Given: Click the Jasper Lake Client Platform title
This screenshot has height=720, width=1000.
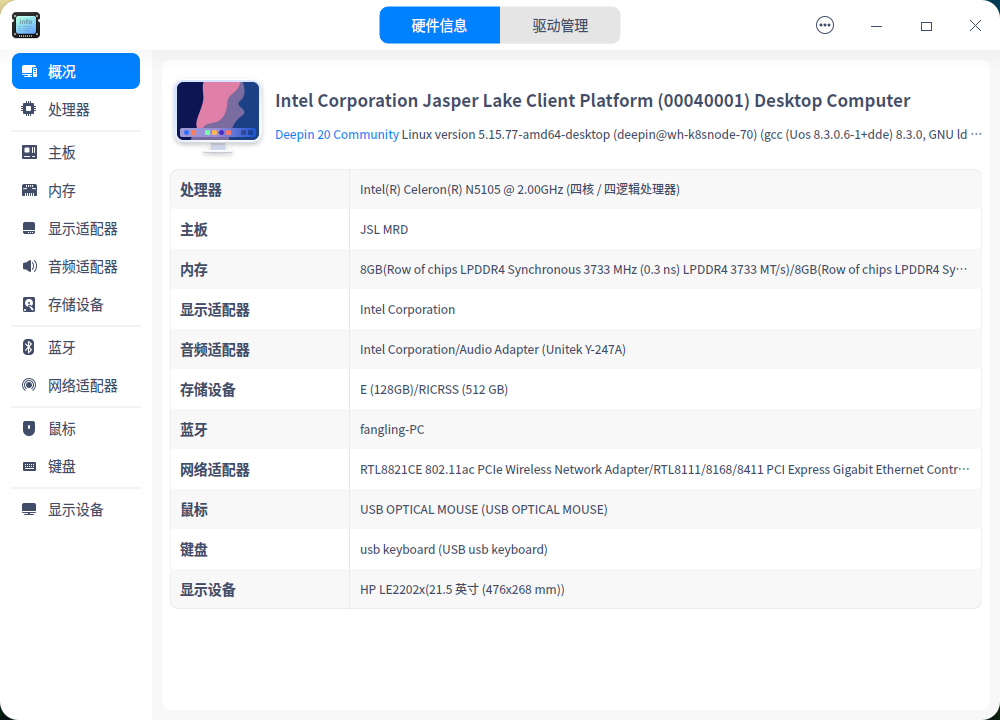Looking at the screenshot, I should [592, 101].
